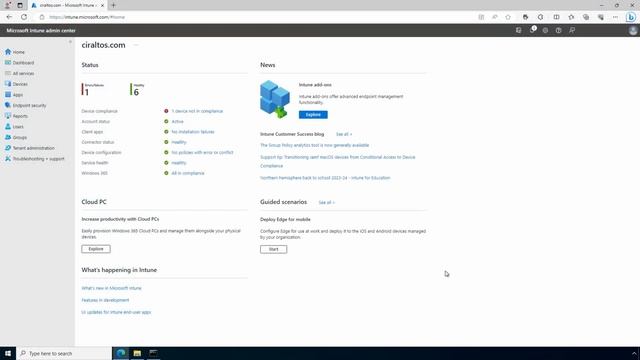Open the feedback icon in the header

(572, 30)
